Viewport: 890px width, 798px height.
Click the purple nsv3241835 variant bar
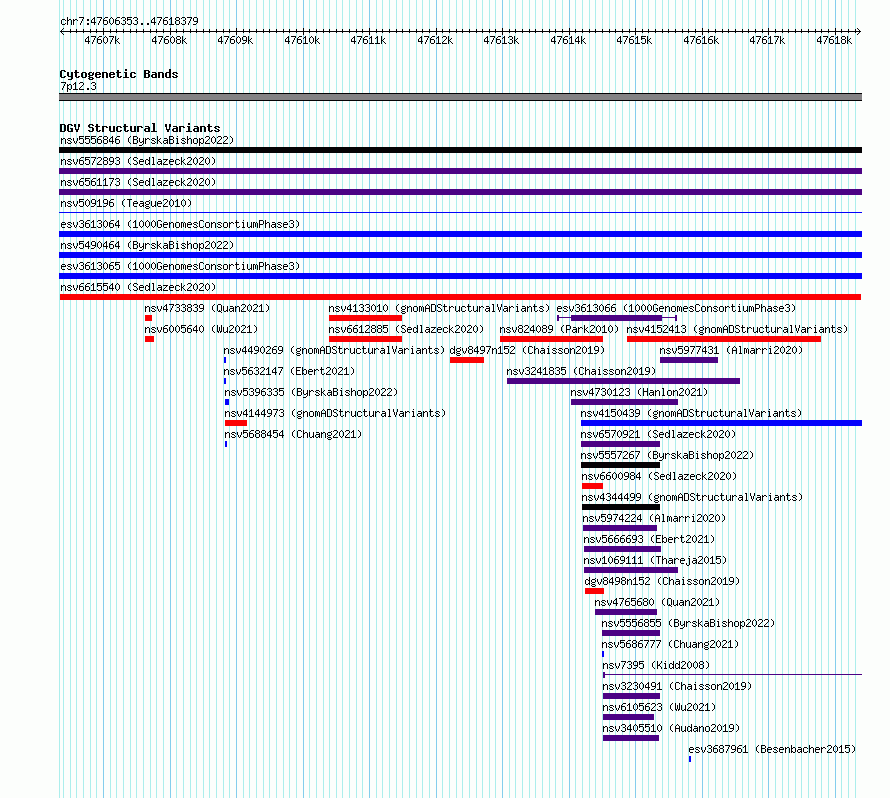623,381
